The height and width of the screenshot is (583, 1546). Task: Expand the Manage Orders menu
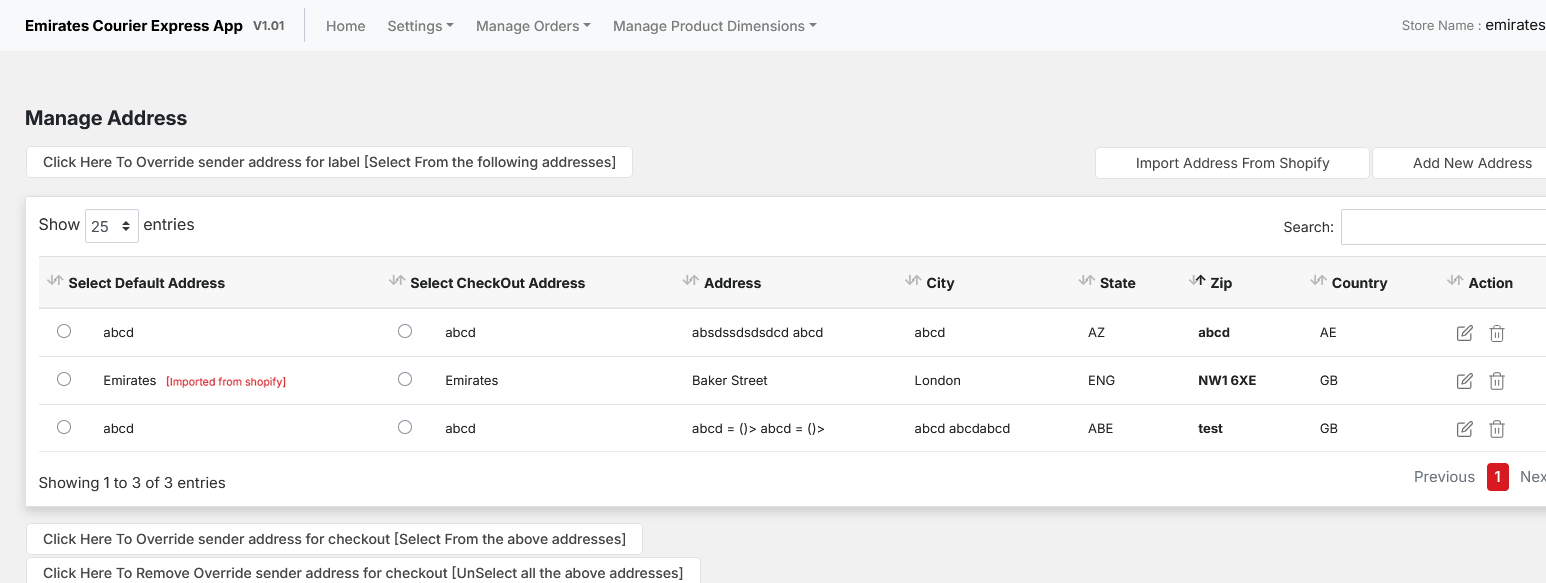click(533, 26)
